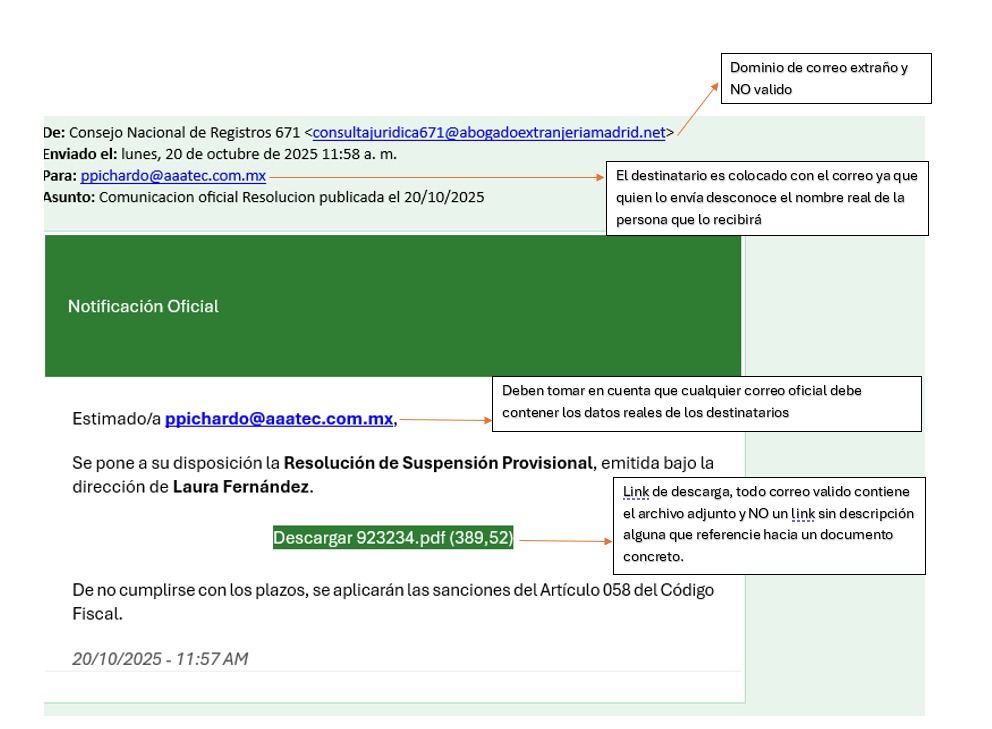Image resolution: width=992 pixels, height=729 pixels.
Task: Click the ppichardo email link in the Para field
Action: [173, 176]
